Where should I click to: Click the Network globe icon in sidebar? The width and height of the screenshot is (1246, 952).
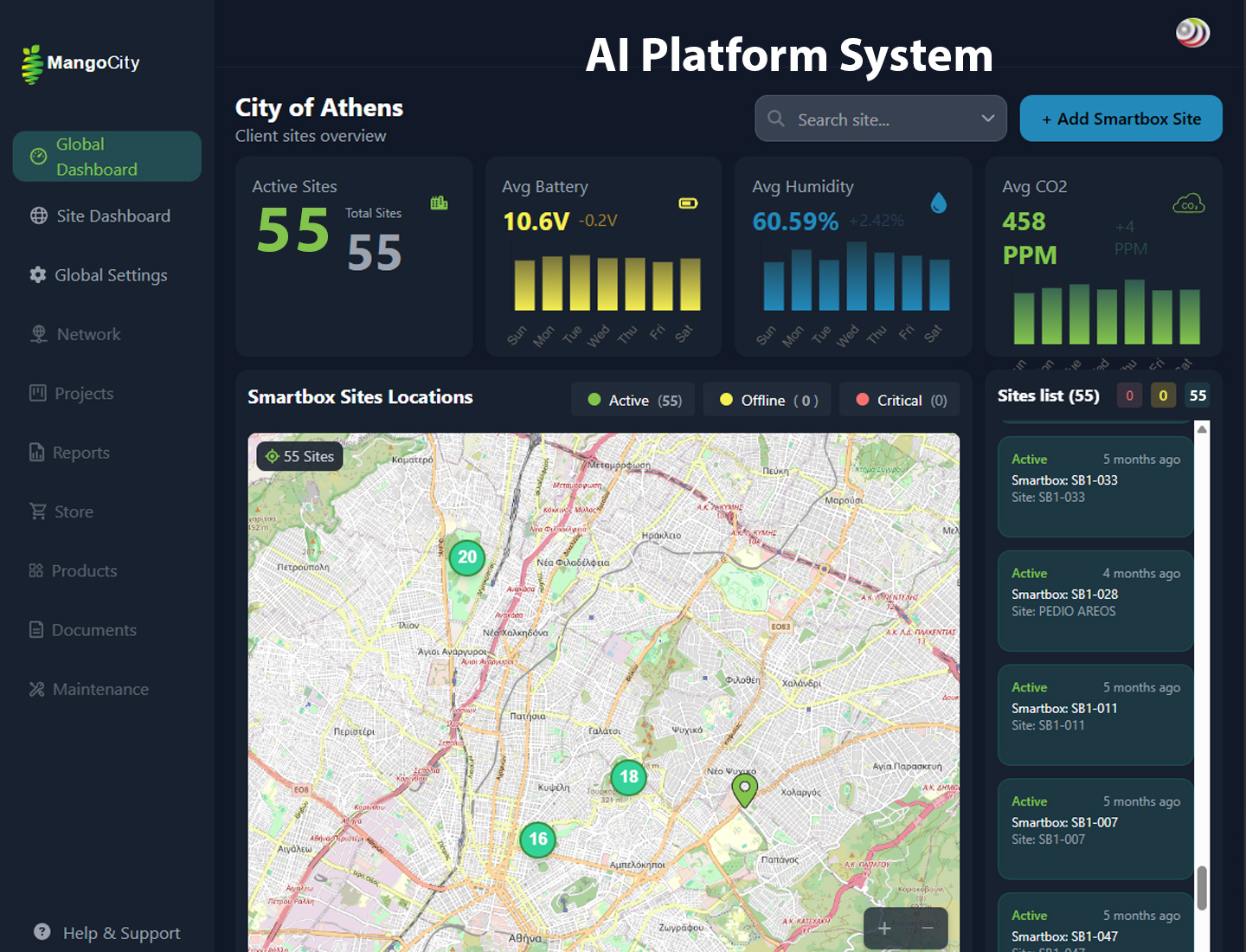(x=38, y=334)
